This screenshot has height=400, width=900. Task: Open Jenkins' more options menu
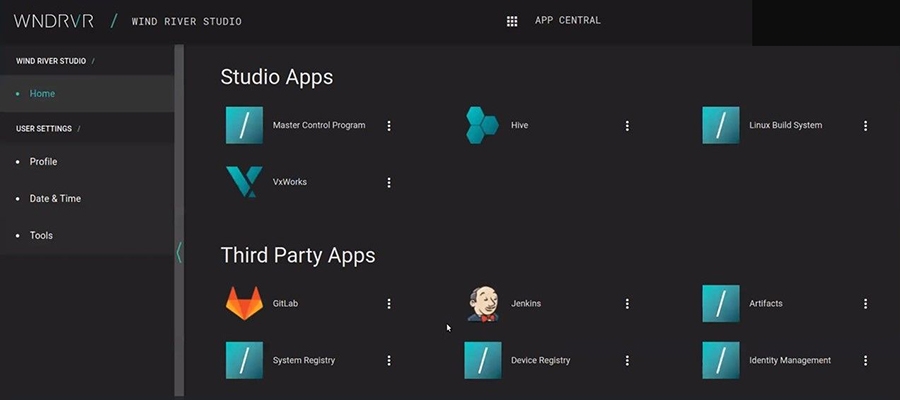point(627,304)
